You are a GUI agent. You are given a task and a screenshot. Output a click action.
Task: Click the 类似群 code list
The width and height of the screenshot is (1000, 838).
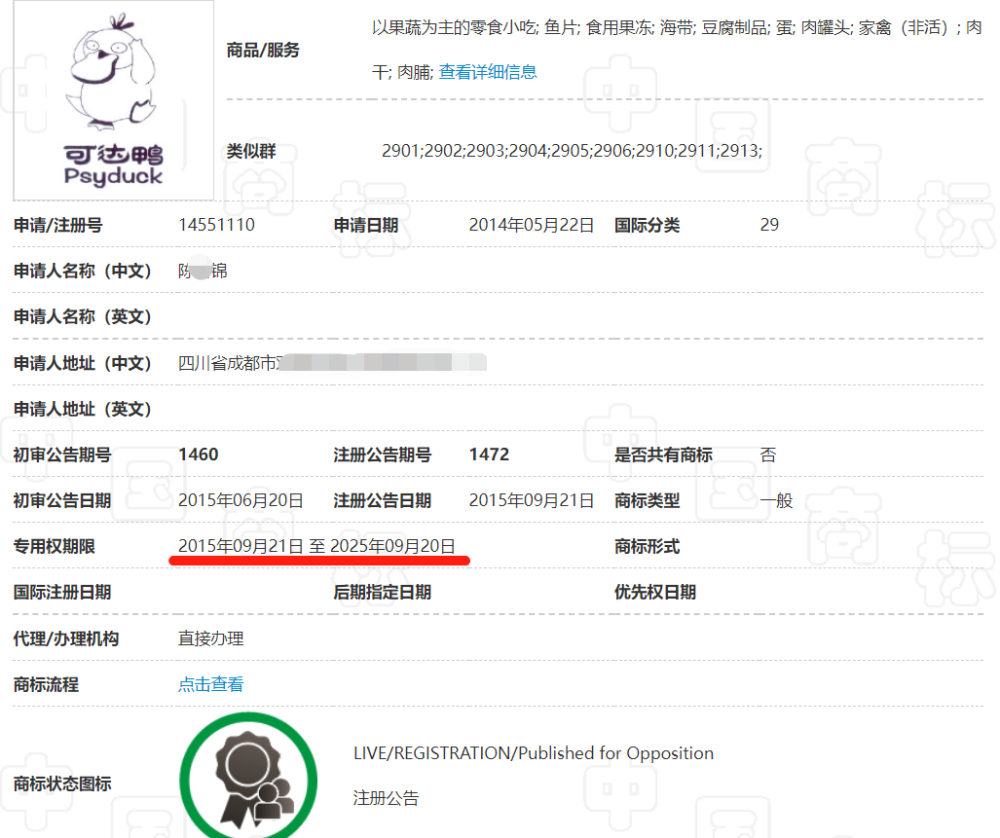(571, 152)
